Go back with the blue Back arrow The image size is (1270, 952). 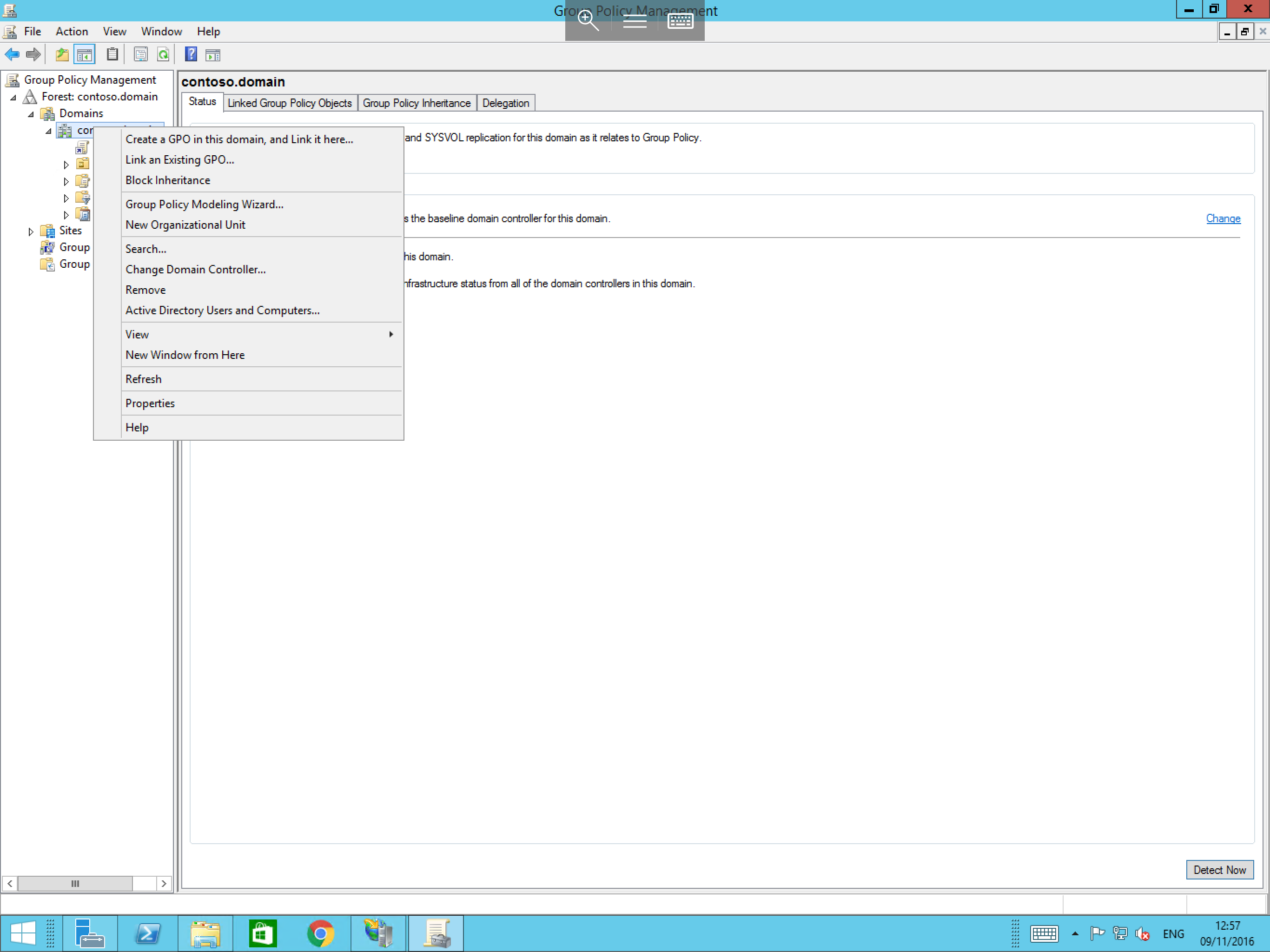(x=12, y=54)
